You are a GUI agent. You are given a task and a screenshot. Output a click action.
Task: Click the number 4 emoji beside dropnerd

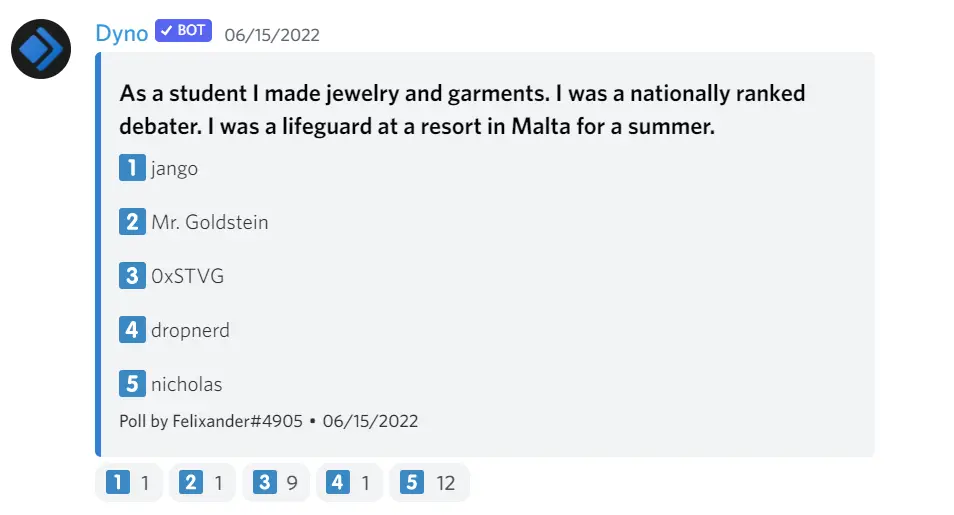[x=132, y=329]
